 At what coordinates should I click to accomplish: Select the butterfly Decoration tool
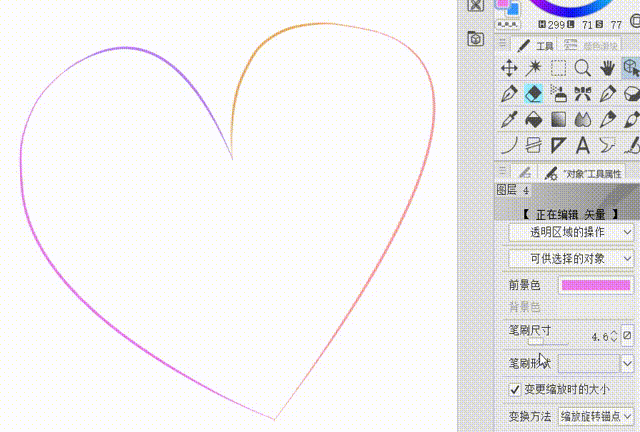(582, 94)
